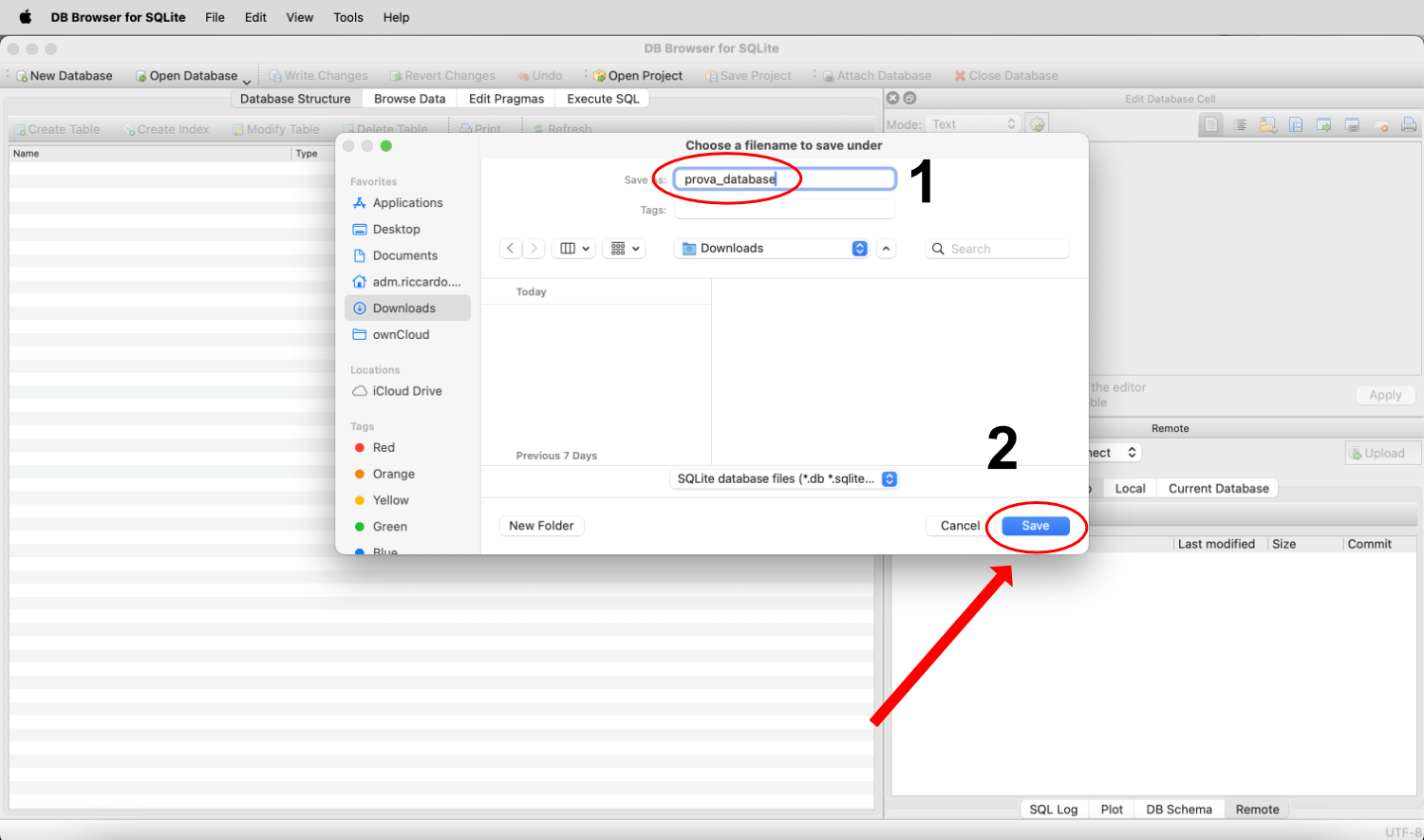1424x840 pixels.
Task: Select the Applications folder in Favorites
Action: coord(407,203)
